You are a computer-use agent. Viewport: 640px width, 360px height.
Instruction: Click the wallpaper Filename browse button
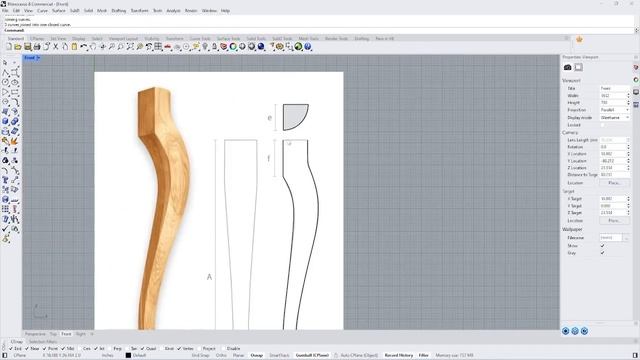click(627, 238)
